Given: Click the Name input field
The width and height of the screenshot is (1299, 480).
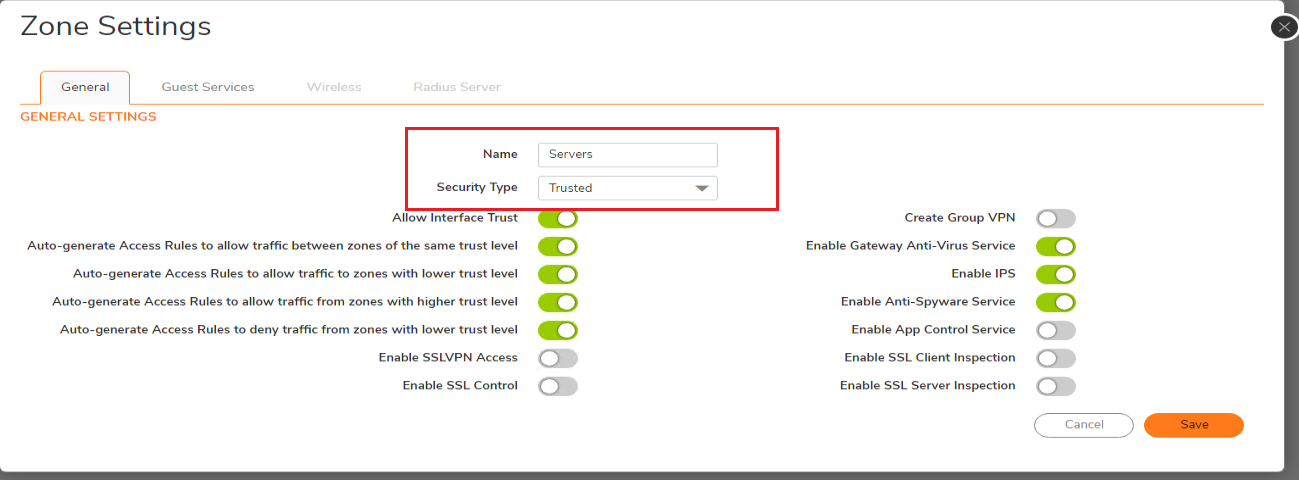Looking at the screenshot, I should 627,155.
